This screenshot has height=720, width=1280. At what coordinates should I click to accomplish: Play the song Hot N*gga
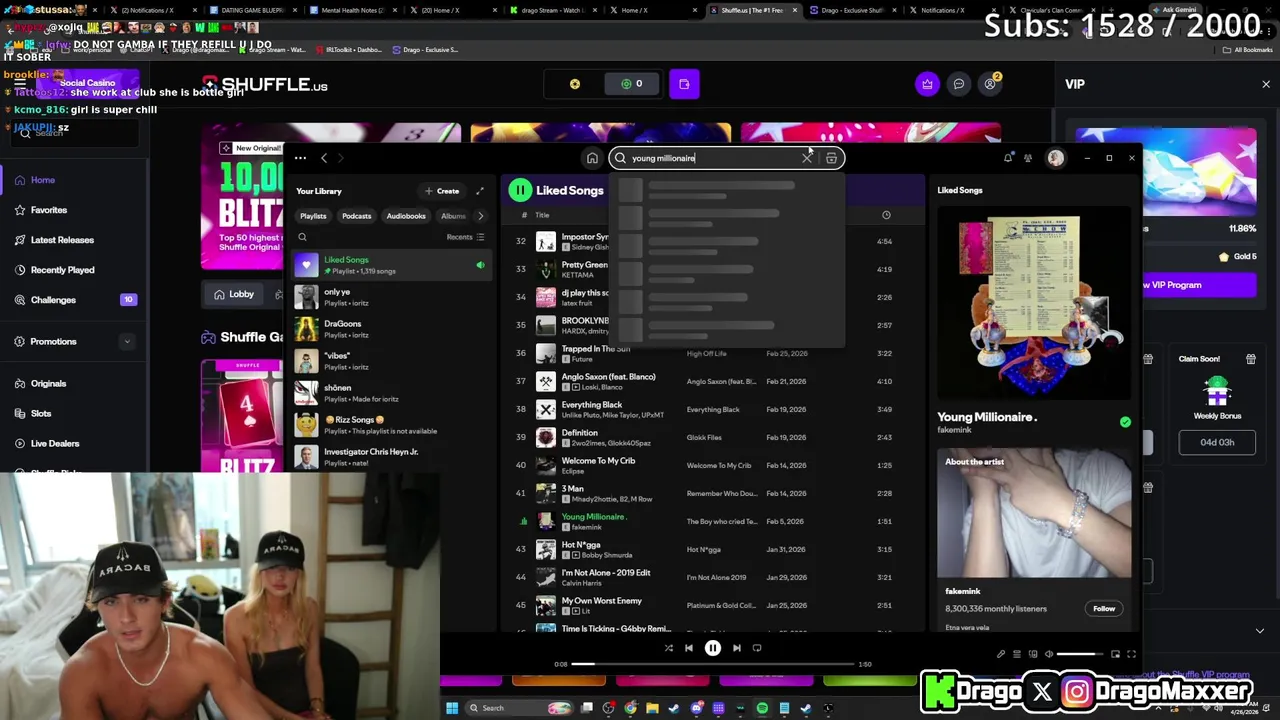711,549
